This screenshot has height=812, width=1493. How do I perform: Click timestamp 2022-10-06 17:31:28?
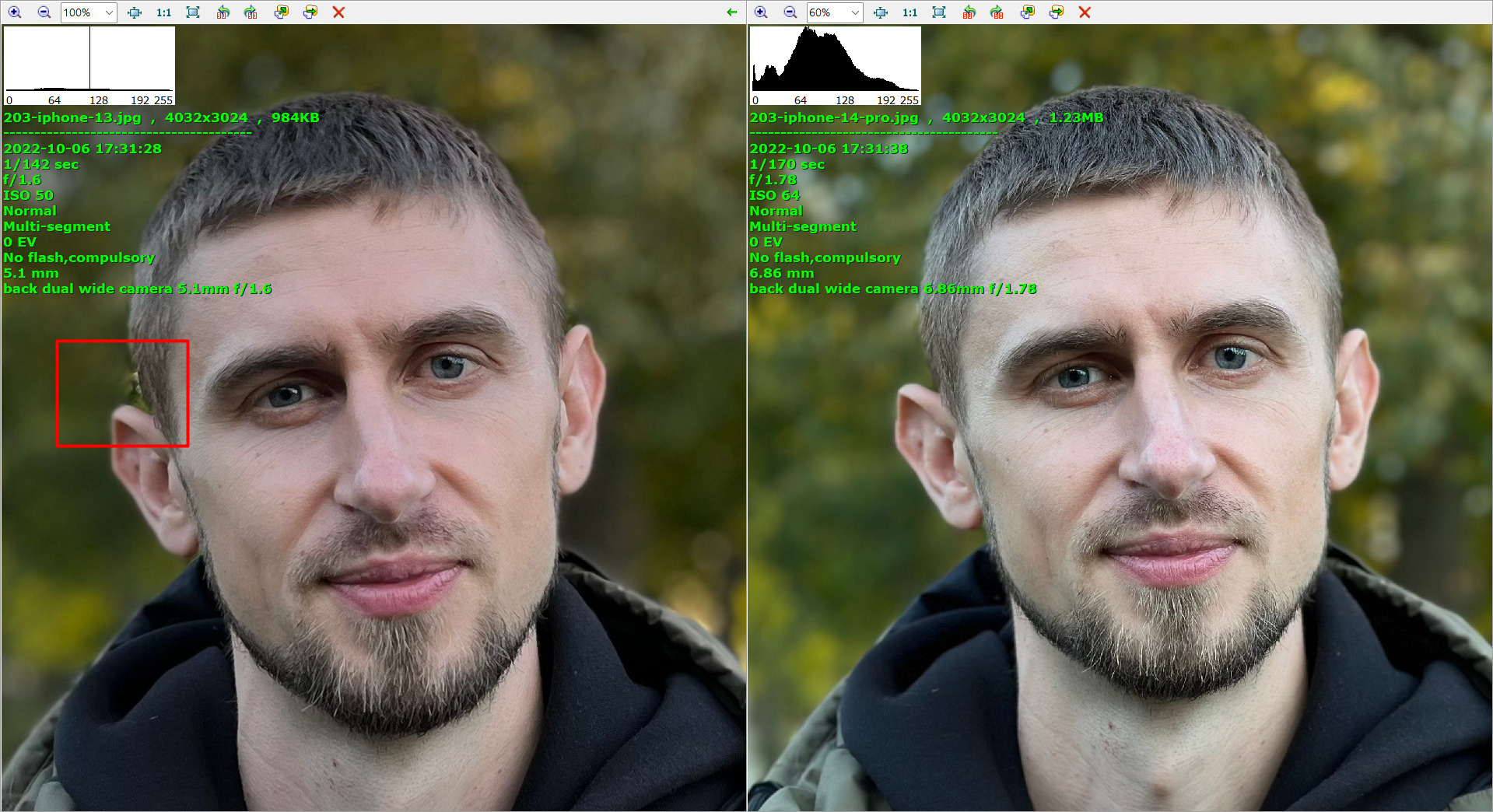point(82,149)
